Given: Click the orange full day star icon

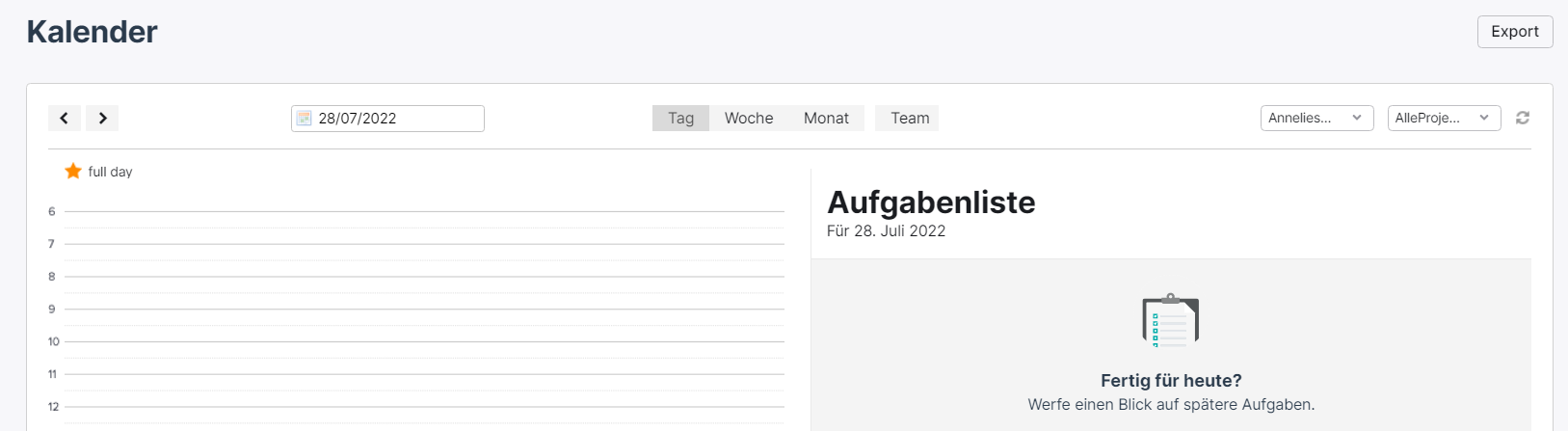Looking at the screenshot, I should pos(73,171).
